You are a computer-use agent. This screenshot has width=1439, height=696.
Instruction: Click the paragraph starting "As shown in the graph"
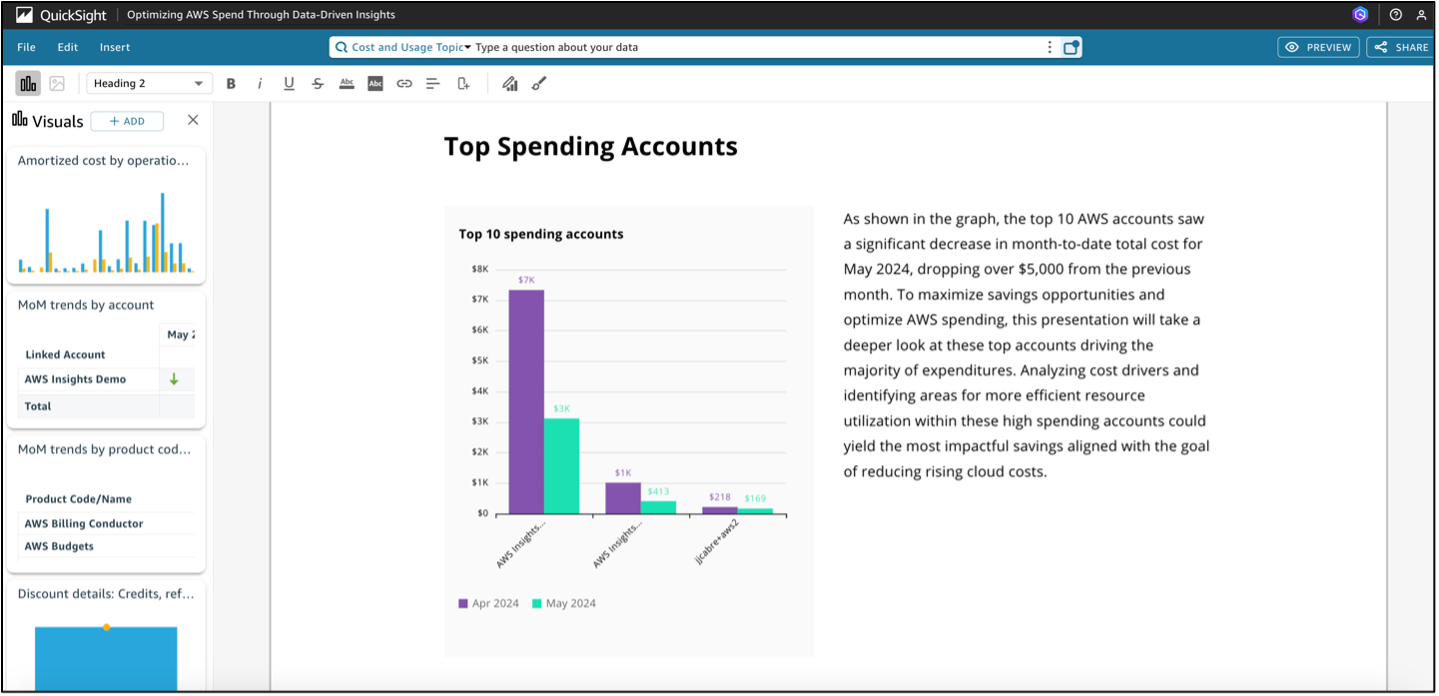pos(1026,345)
